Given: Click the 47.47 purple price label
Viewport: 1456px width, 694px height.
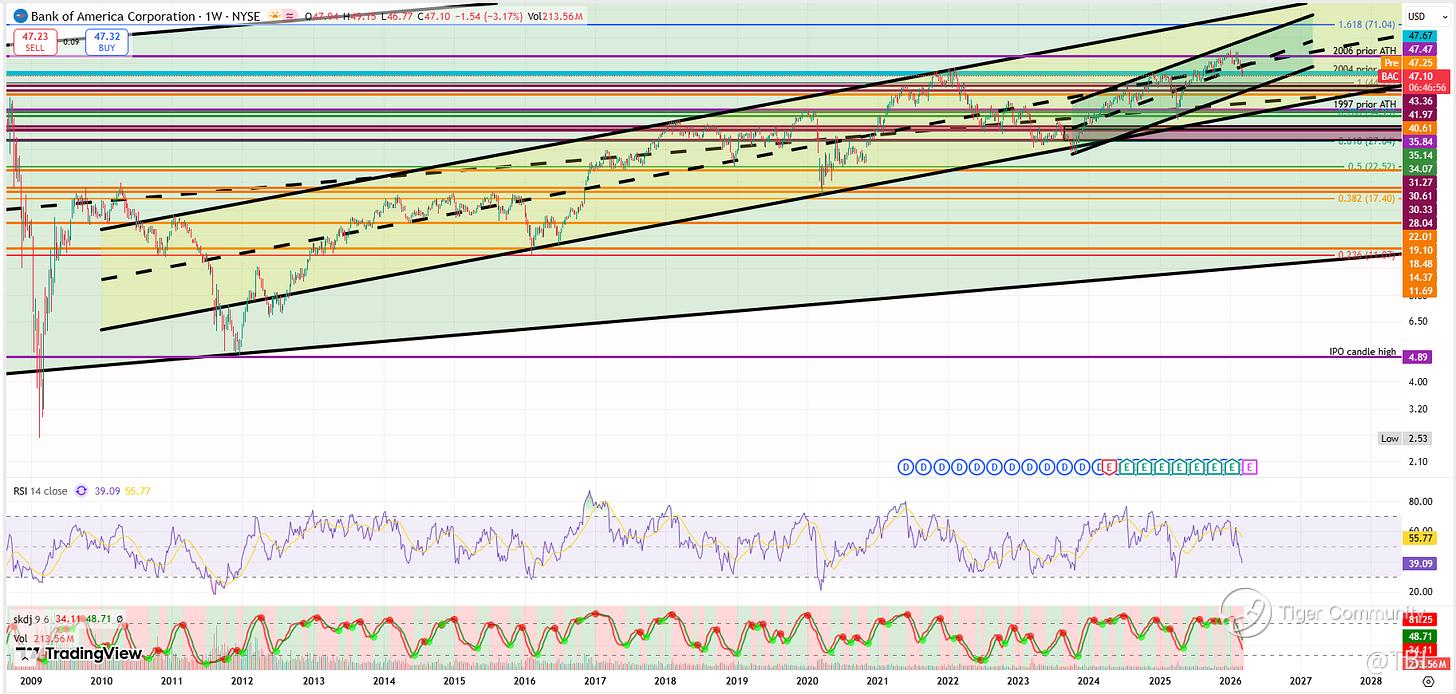Looking at the screenshot, I should point(1419,49).
